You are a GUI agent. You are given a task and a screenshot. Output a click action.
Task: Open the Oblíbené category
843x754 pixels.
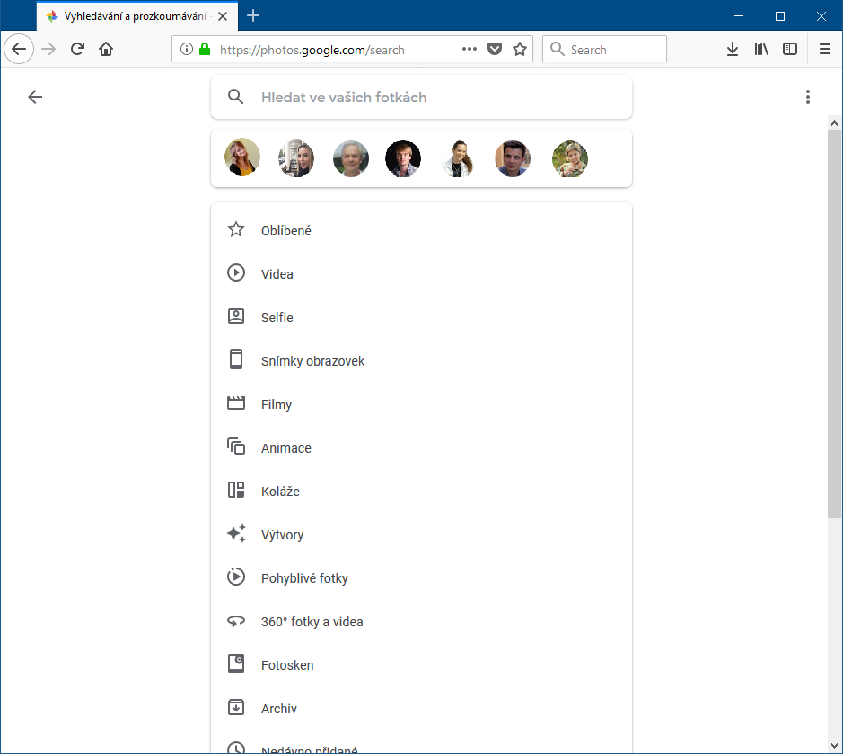pyautogui.click(x=286, y=230)
